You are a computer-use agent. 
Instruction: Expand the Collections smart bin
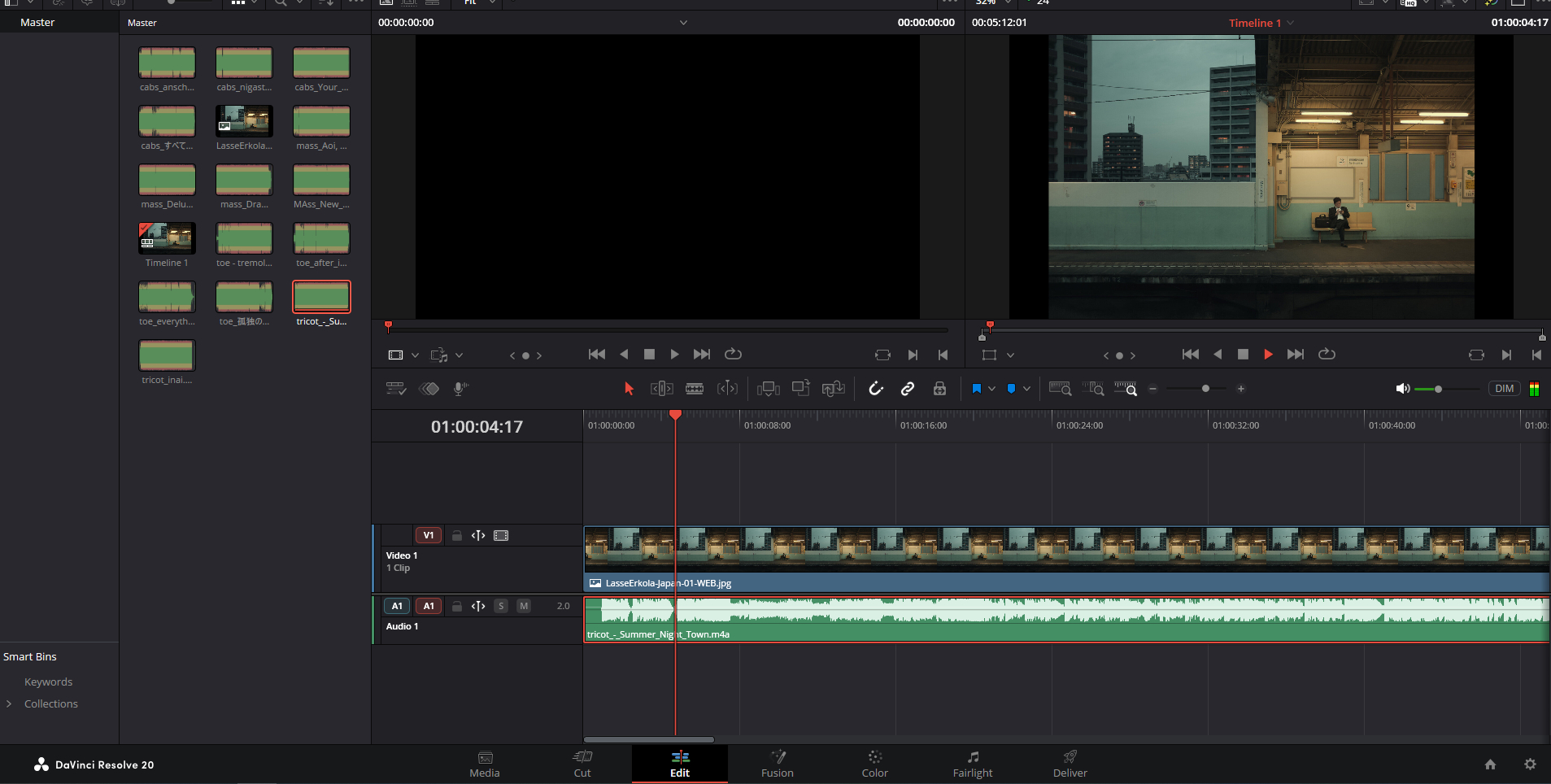(x=9, y=704)
